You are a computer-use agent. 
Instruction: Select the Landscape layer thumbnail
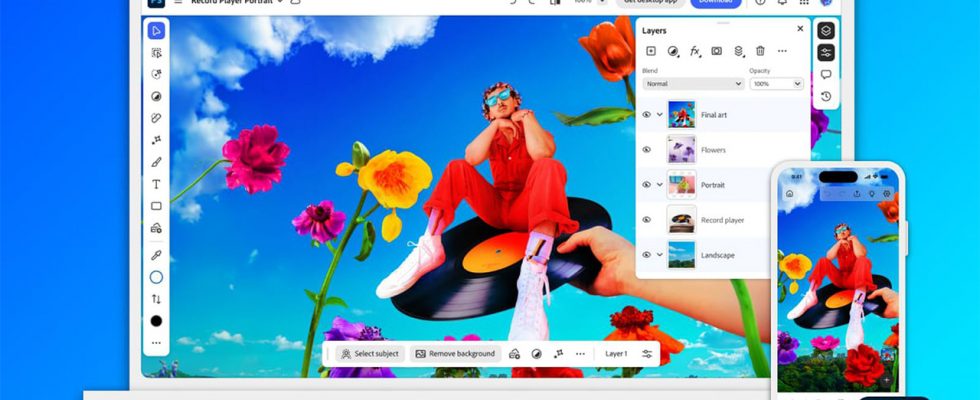(x=681, y=254)
